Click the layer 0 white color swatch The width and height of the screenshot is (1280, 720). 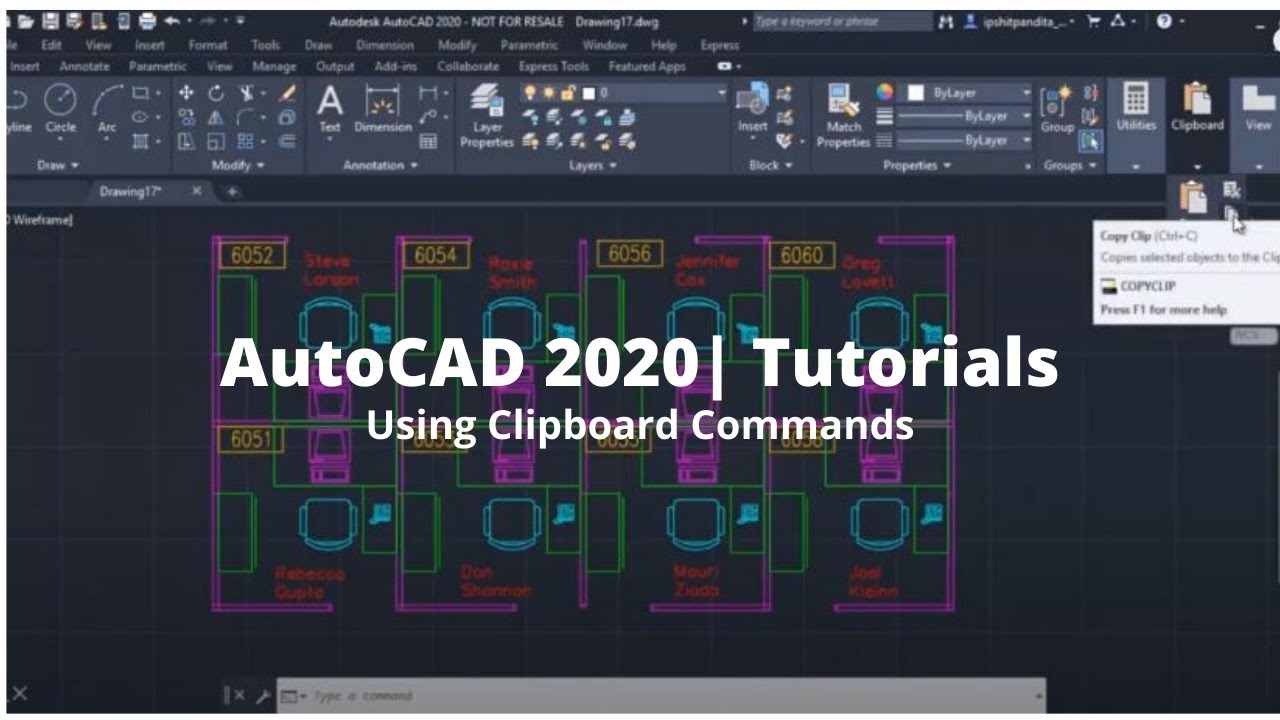tap(588, 93)
